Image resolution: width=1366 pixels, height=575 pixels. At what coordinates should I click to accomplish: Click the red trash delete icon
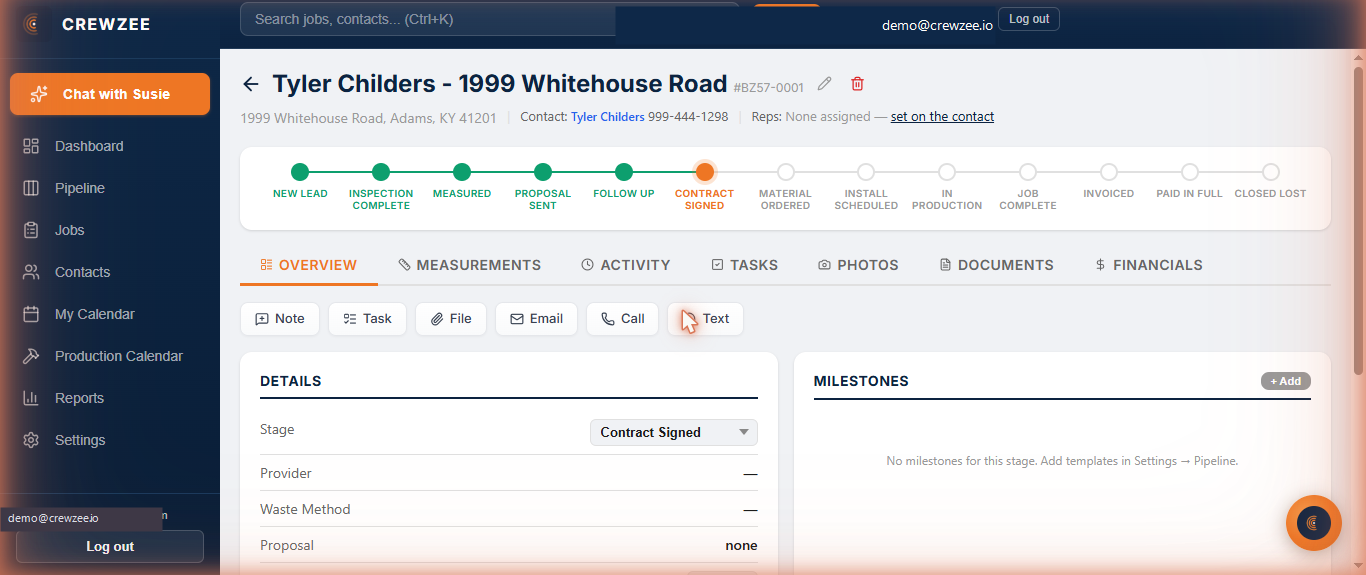click(857, 84)
